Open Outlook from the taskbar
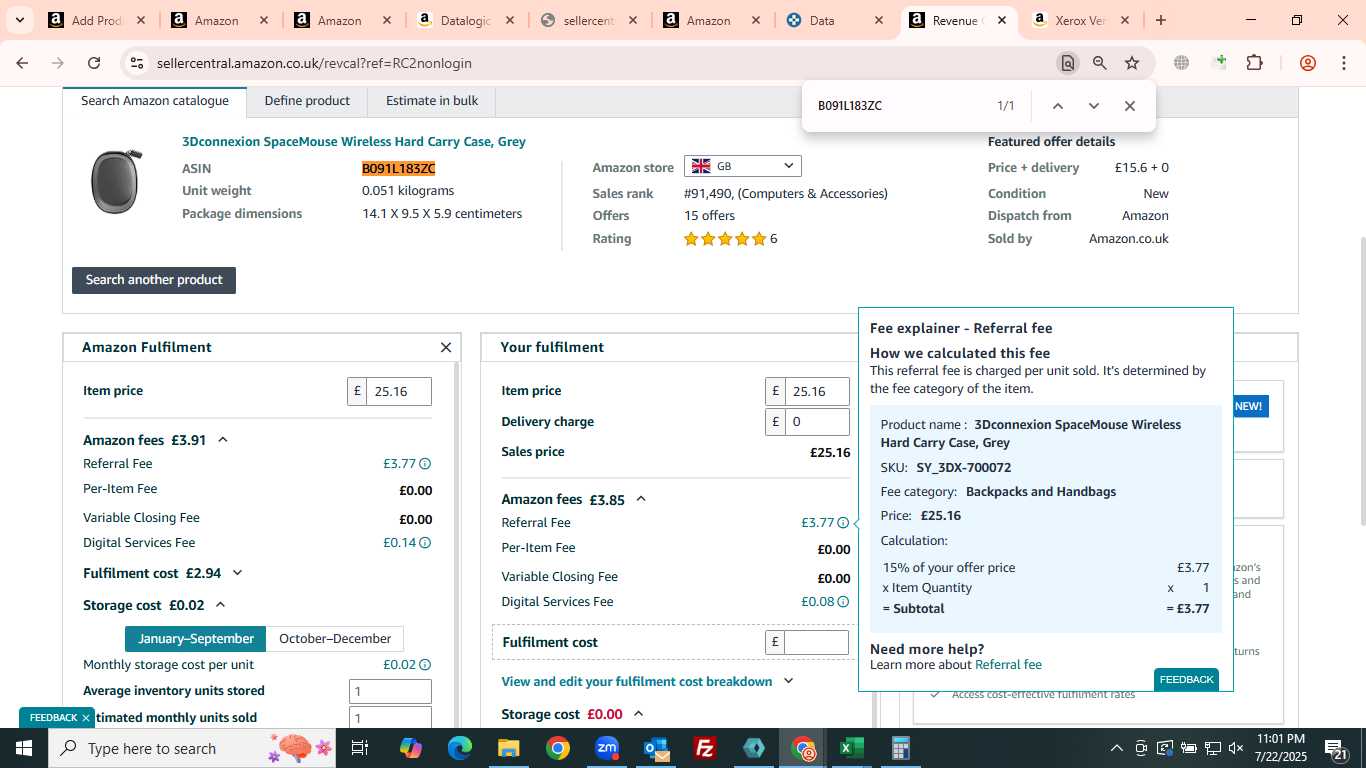1366x768 pixels. (656, 748)
